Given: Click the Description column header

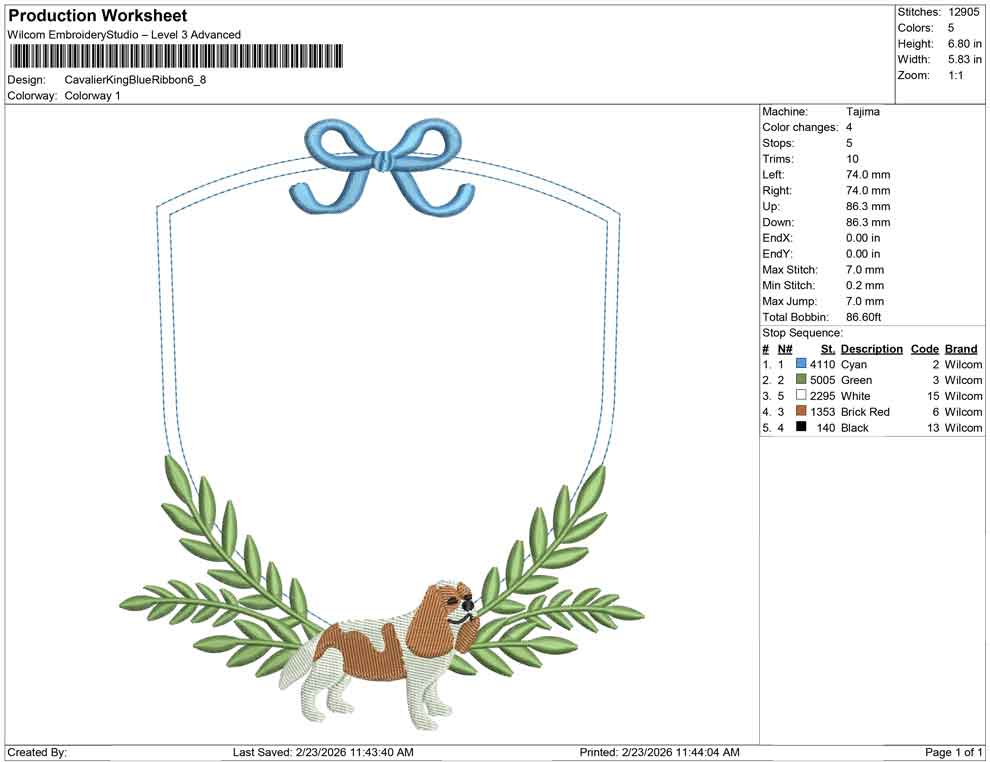Looking at the screenshot, I should (x=871, y=348).
